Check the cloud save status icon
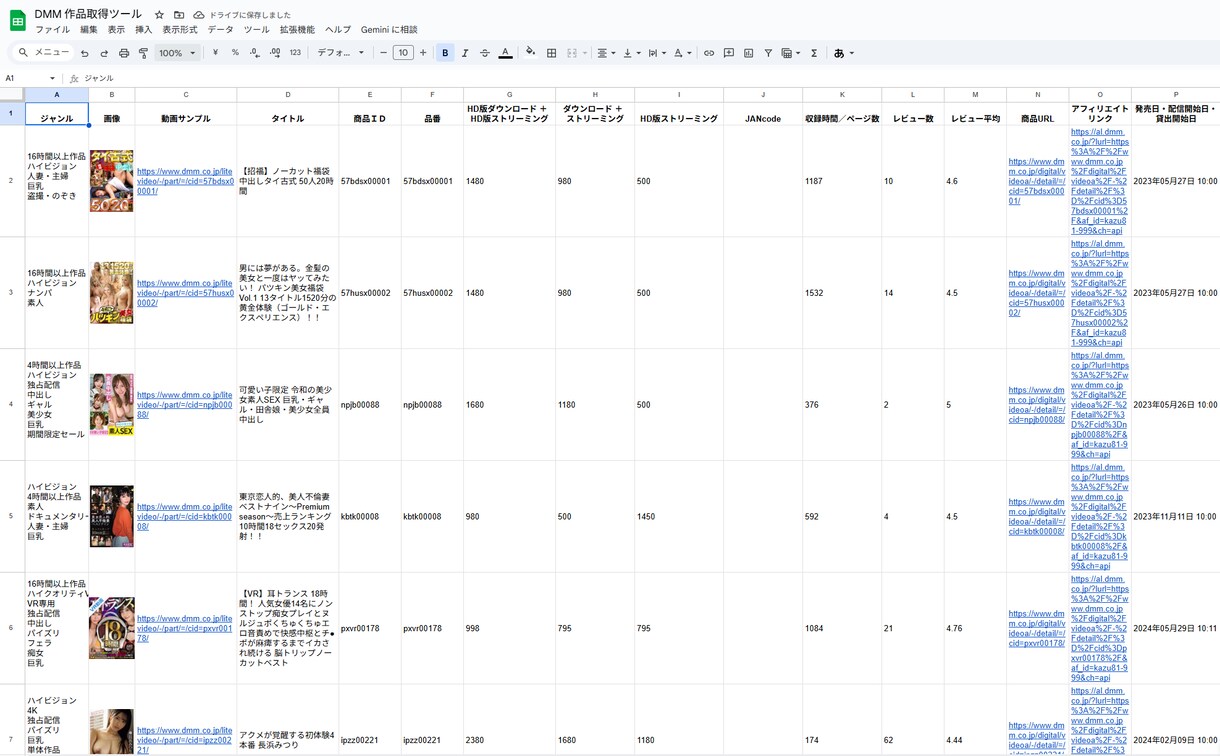The height and width of the screenshot is (756, 1220). click(198, 15)
